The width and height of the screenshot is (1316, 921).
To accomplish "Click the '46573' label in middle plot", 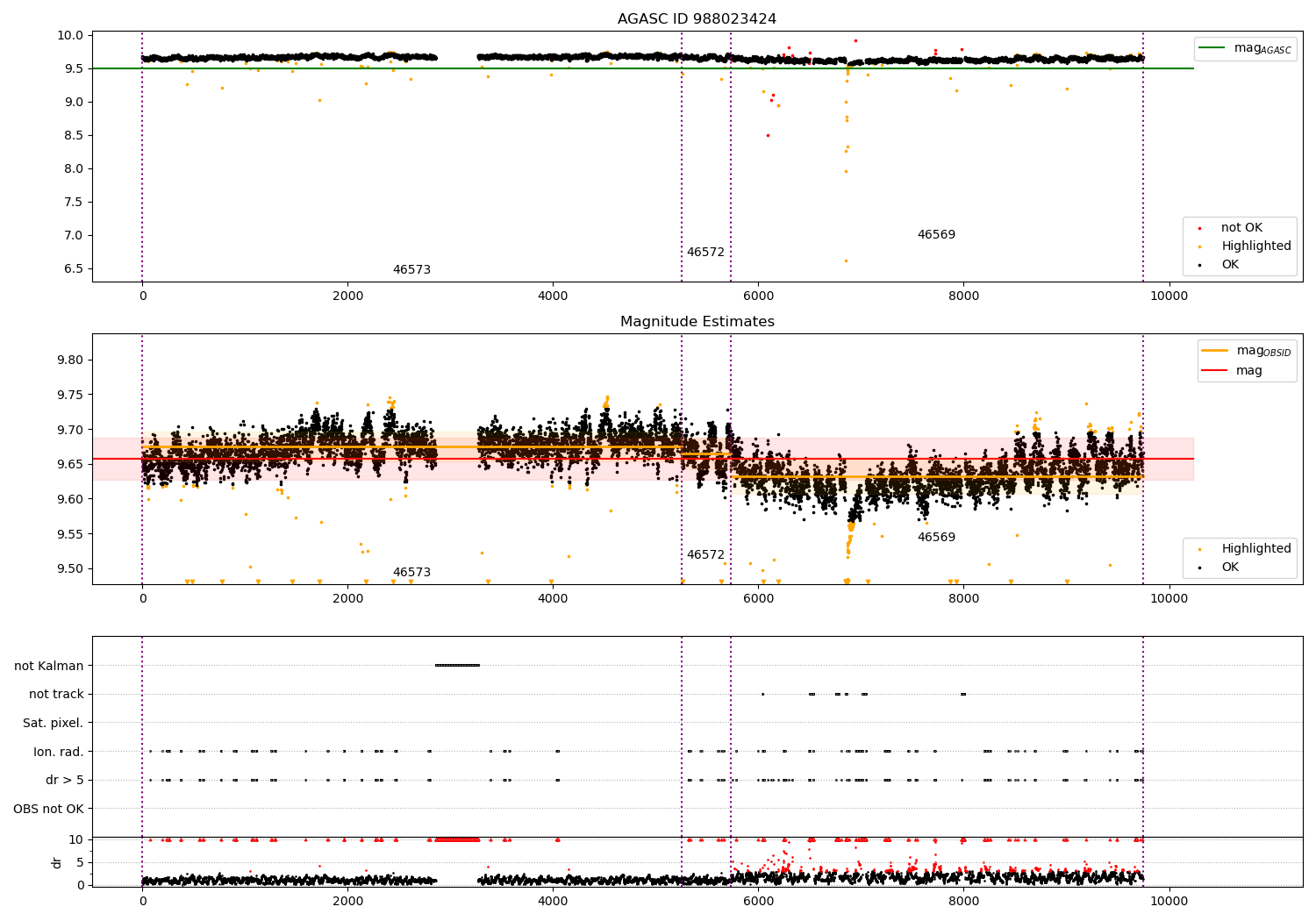I will [411, 573].
